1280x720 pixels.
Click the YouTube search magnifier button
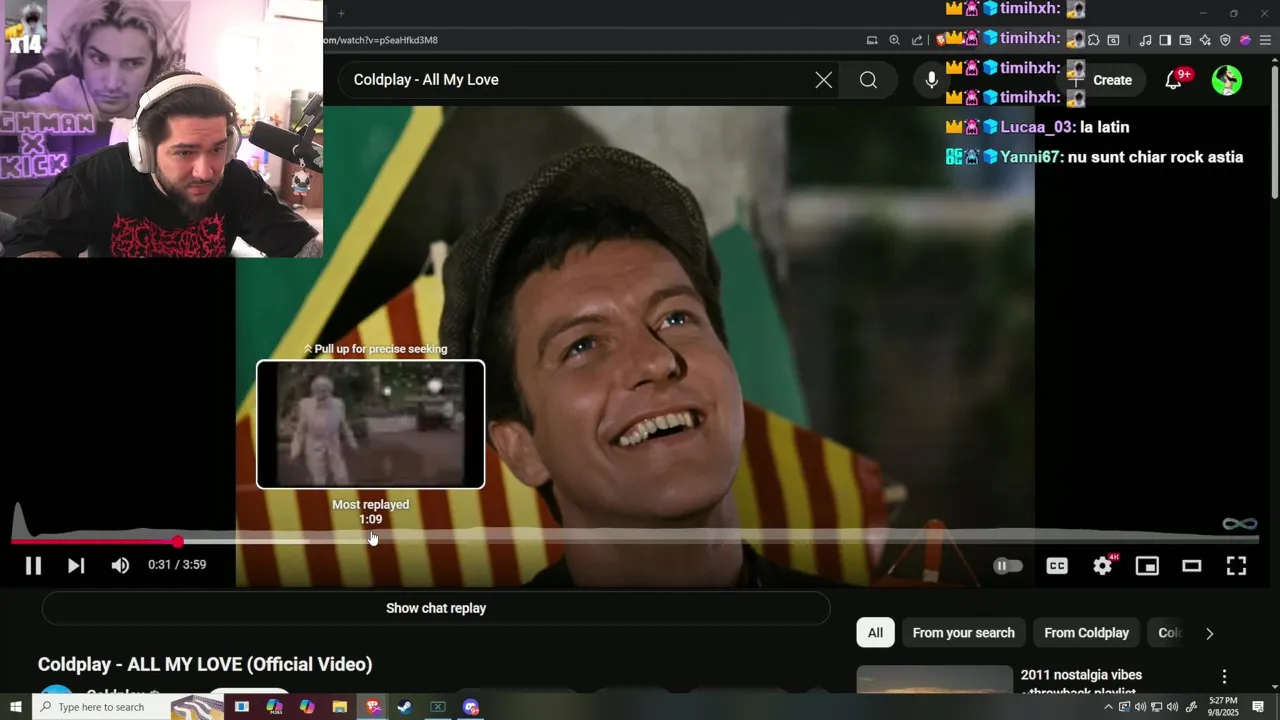(868, 80)
